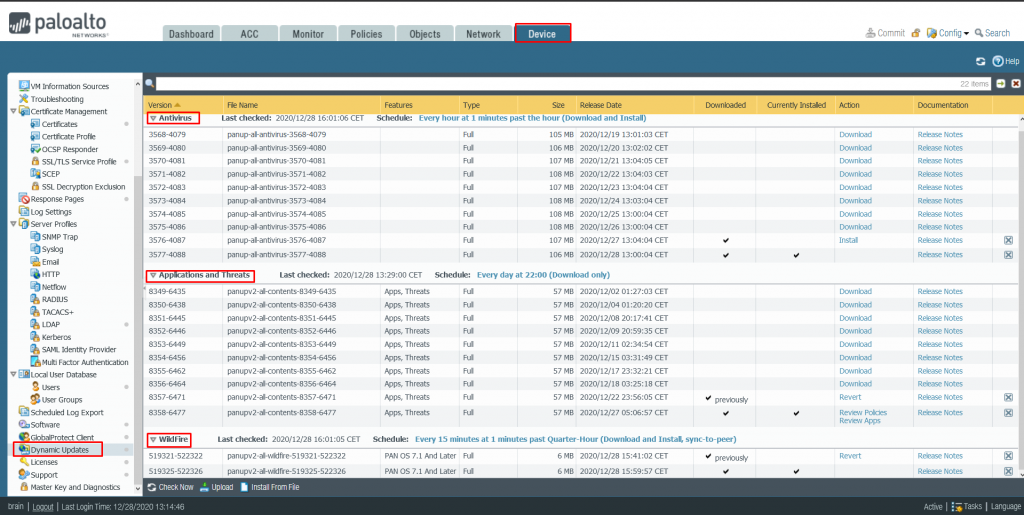Collapse Server Profiles tree node
Image resolution: width=1024 pixels, height=515 pixels.
[x=14, y=224]
